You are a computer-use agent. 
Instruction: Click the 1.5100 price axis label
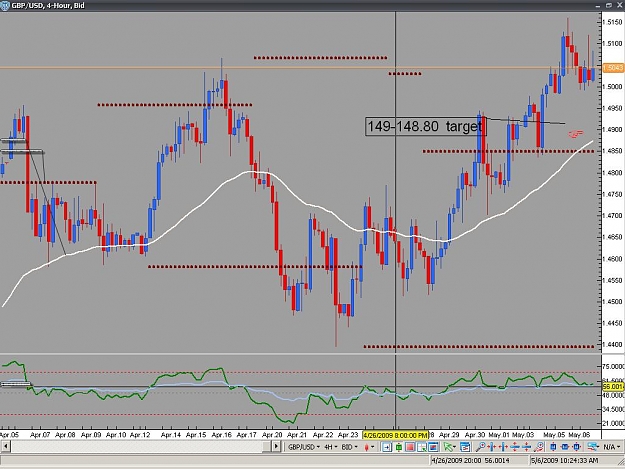613,43
